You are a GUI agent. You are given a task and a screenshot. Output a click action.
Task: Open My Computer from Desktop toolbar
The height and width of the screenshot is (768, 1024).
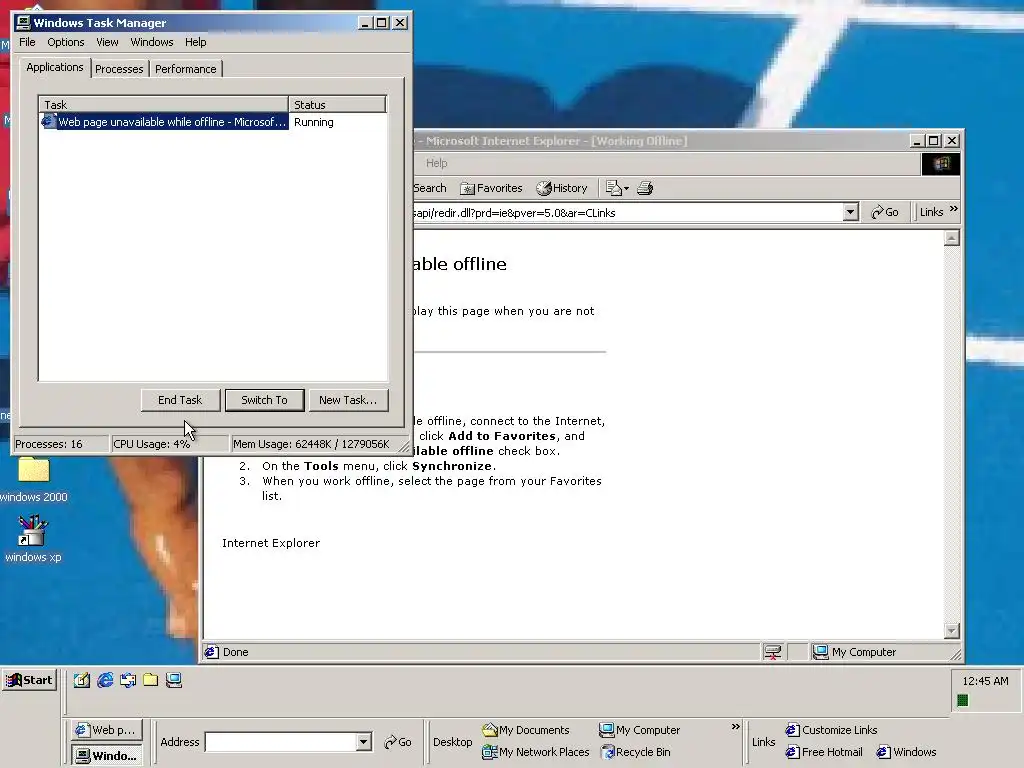[x=640, y=730]
